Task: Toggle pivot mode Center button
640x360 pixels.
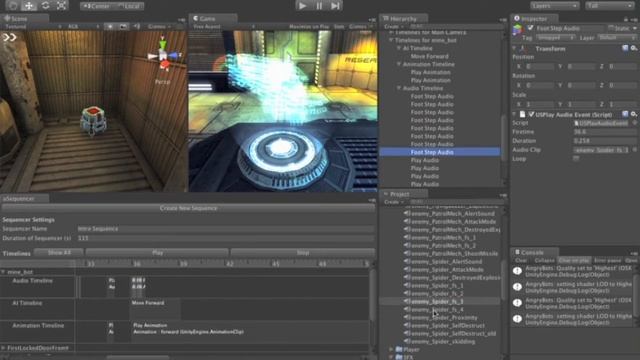Action: [x=96, y=6]
